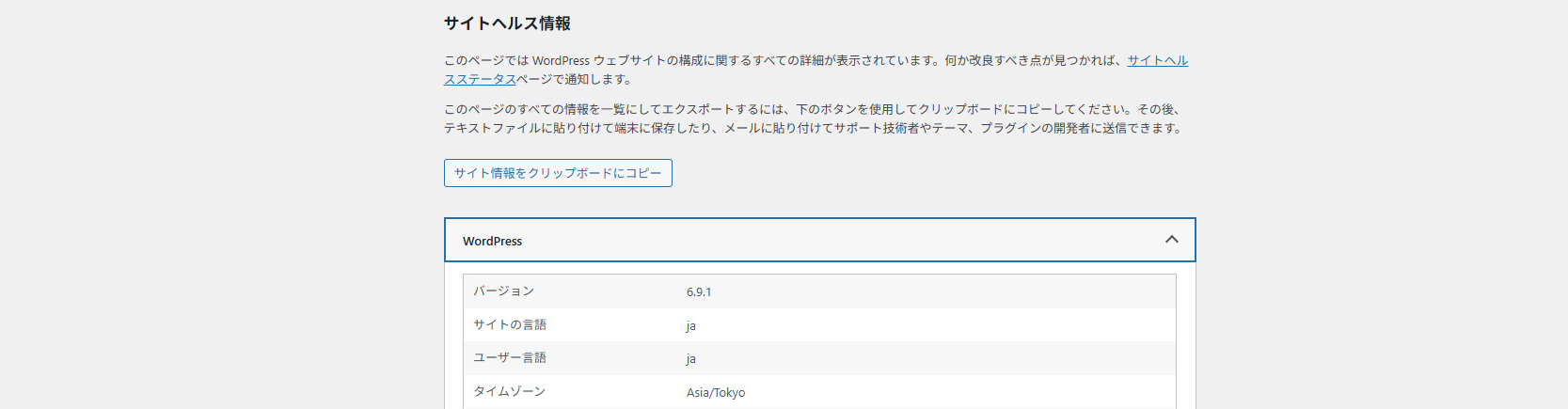1568x409 pixels.
Task: Click the WordPress accordion header bar
Action: tap(818, 241)
